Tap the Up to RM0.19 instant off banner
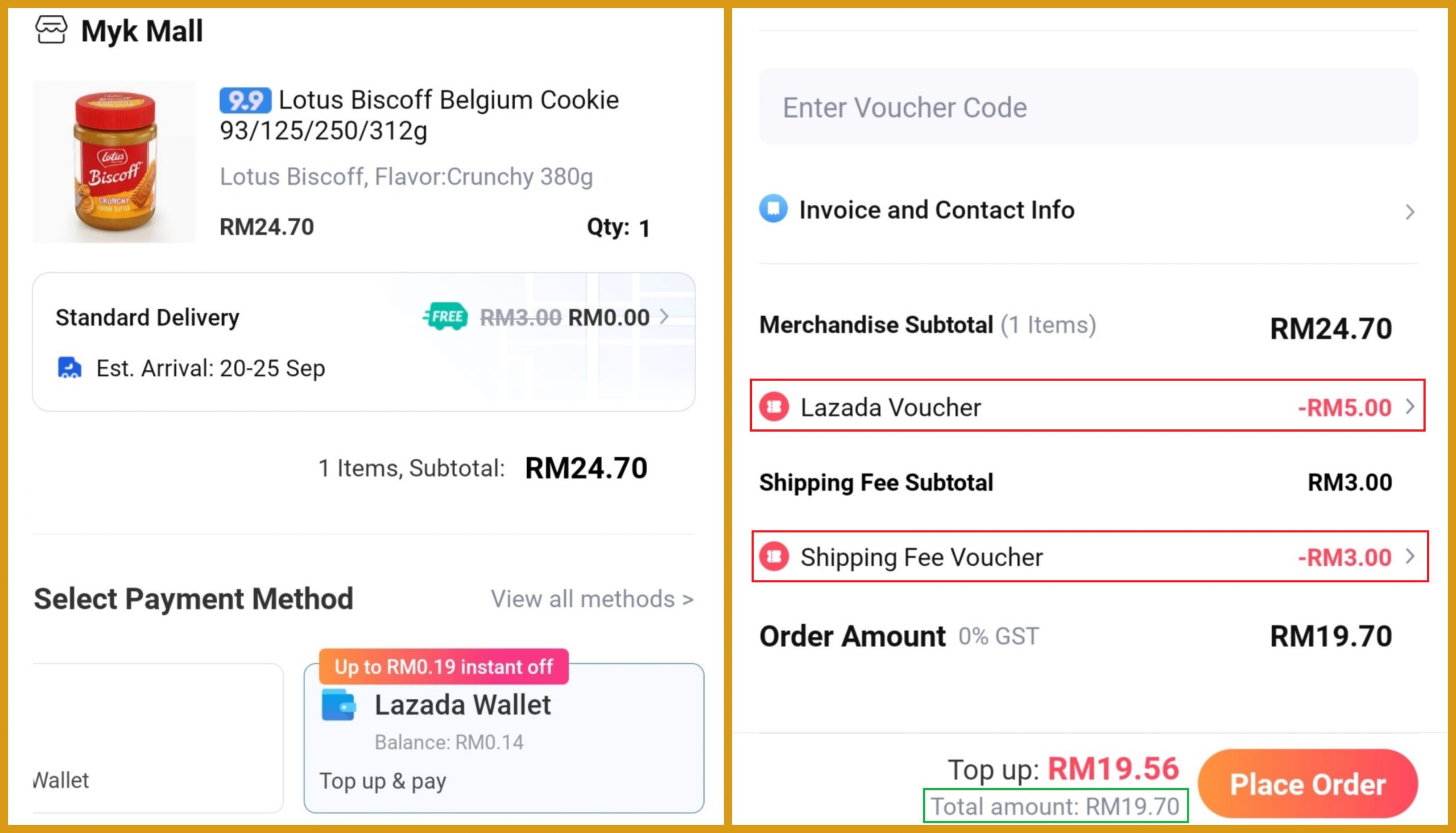The height and width of the screenshot is (833, 1456). 444,666
